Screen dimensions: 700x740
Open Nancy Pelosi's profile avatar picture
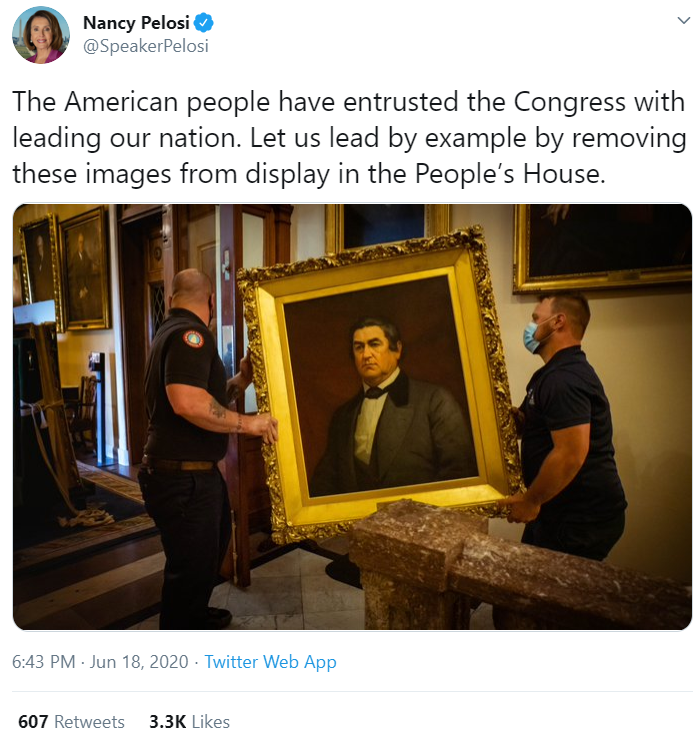(41, 34)
